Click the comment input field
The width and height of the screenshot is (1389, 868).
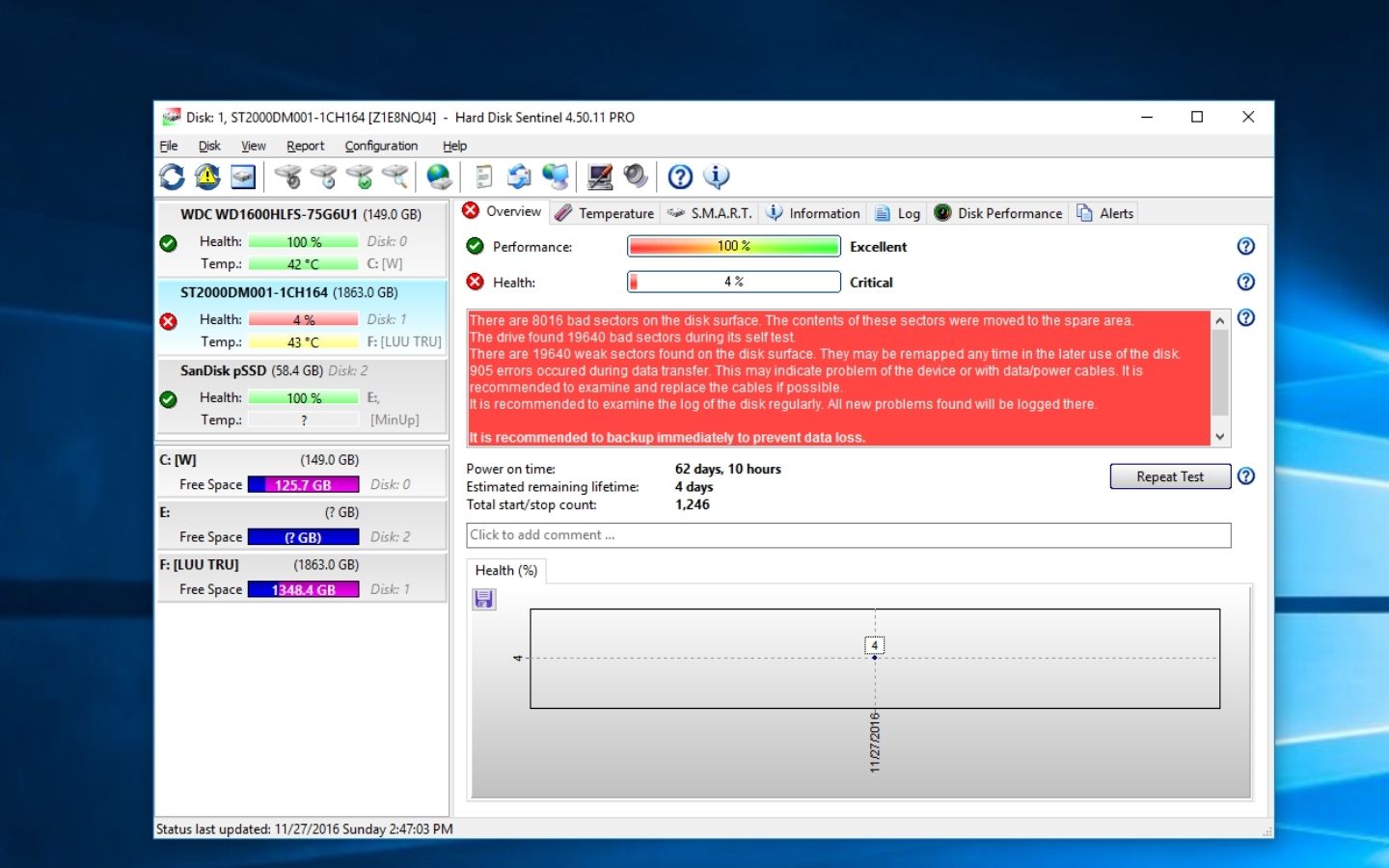(848, 535)
